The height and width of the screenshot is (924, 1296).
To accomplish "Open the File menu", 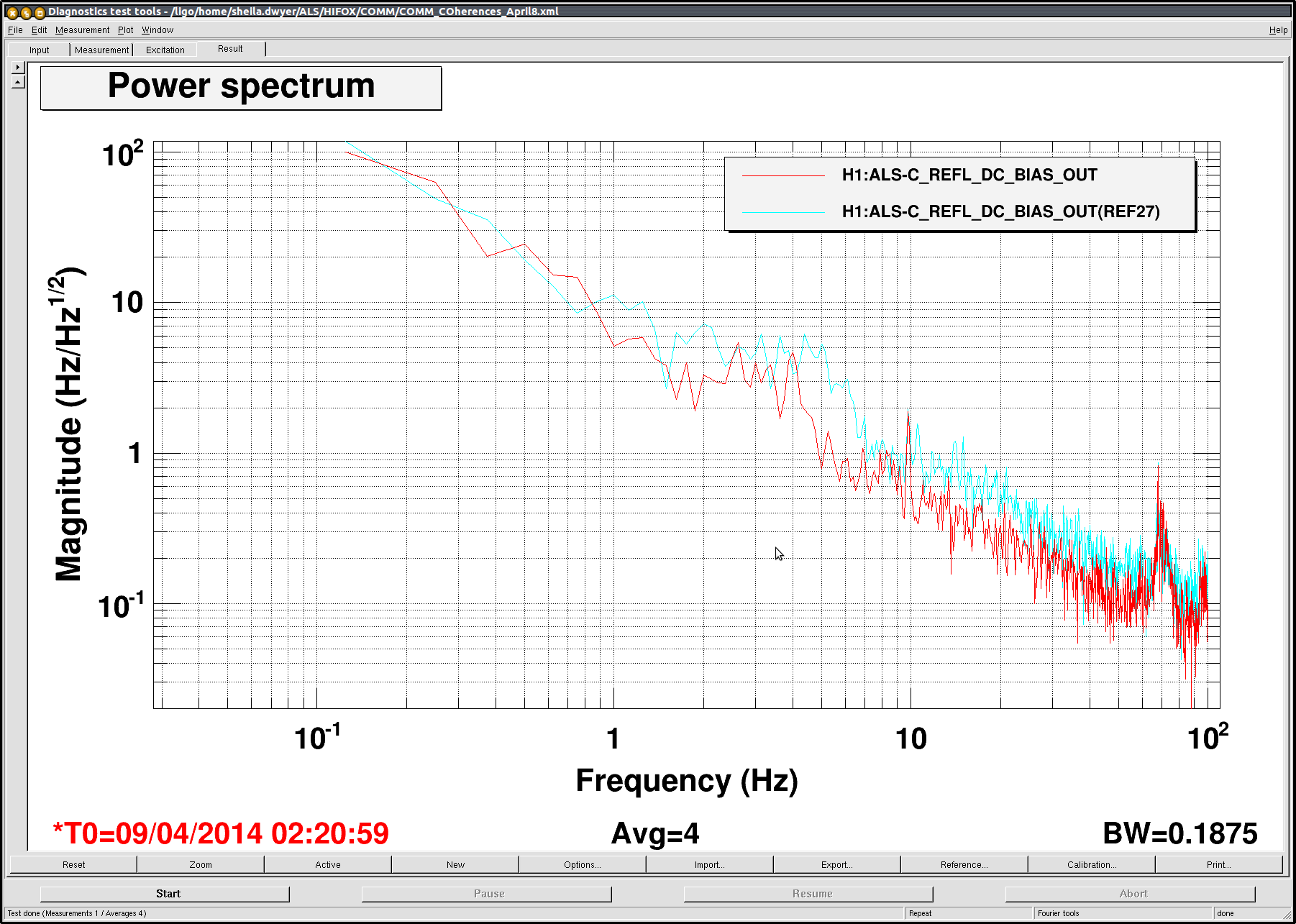I will [x=15, y=30].
